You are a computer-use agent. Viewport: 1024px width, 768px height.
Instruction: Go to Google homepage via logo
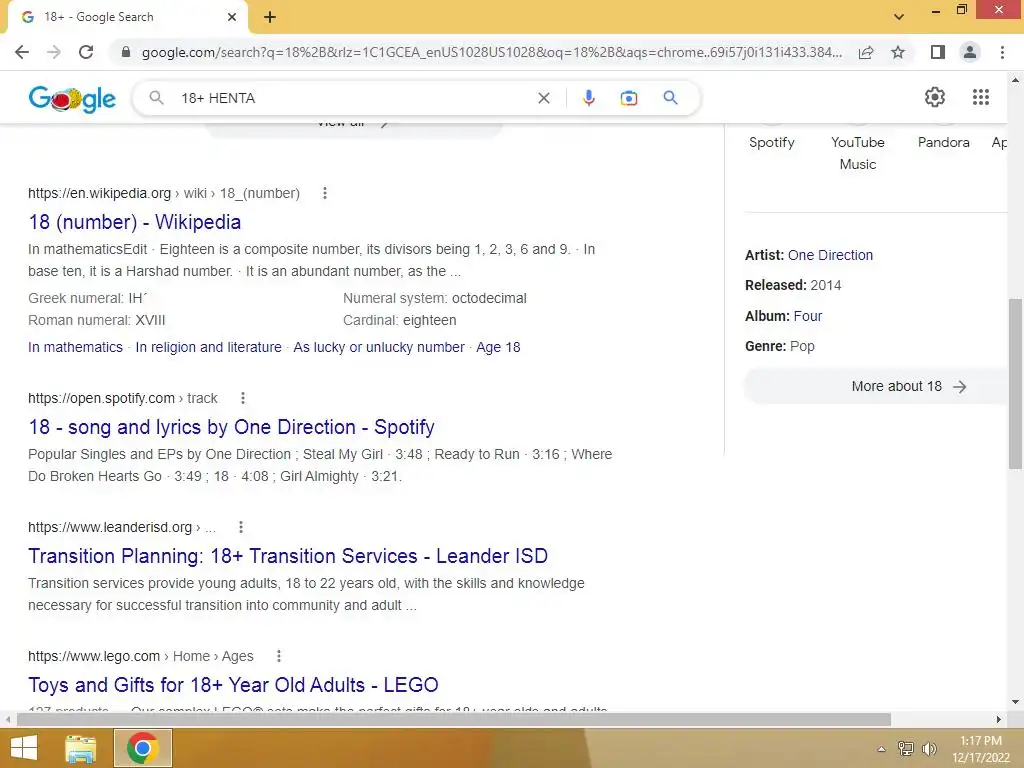point(72,99)
